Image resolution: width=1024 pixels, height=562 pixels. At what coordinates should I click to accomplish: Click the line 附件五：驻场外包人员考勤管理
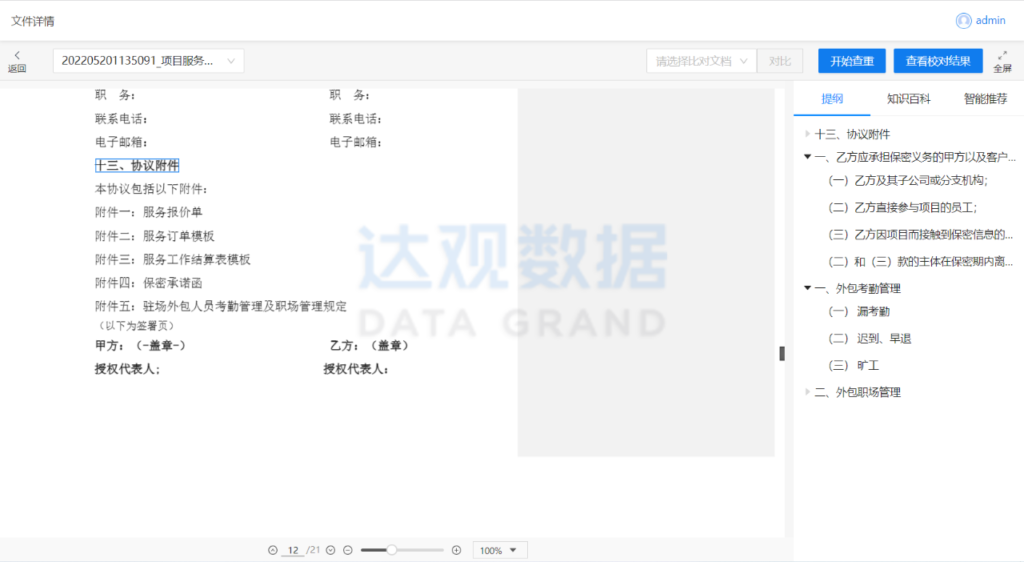(221, 306)
